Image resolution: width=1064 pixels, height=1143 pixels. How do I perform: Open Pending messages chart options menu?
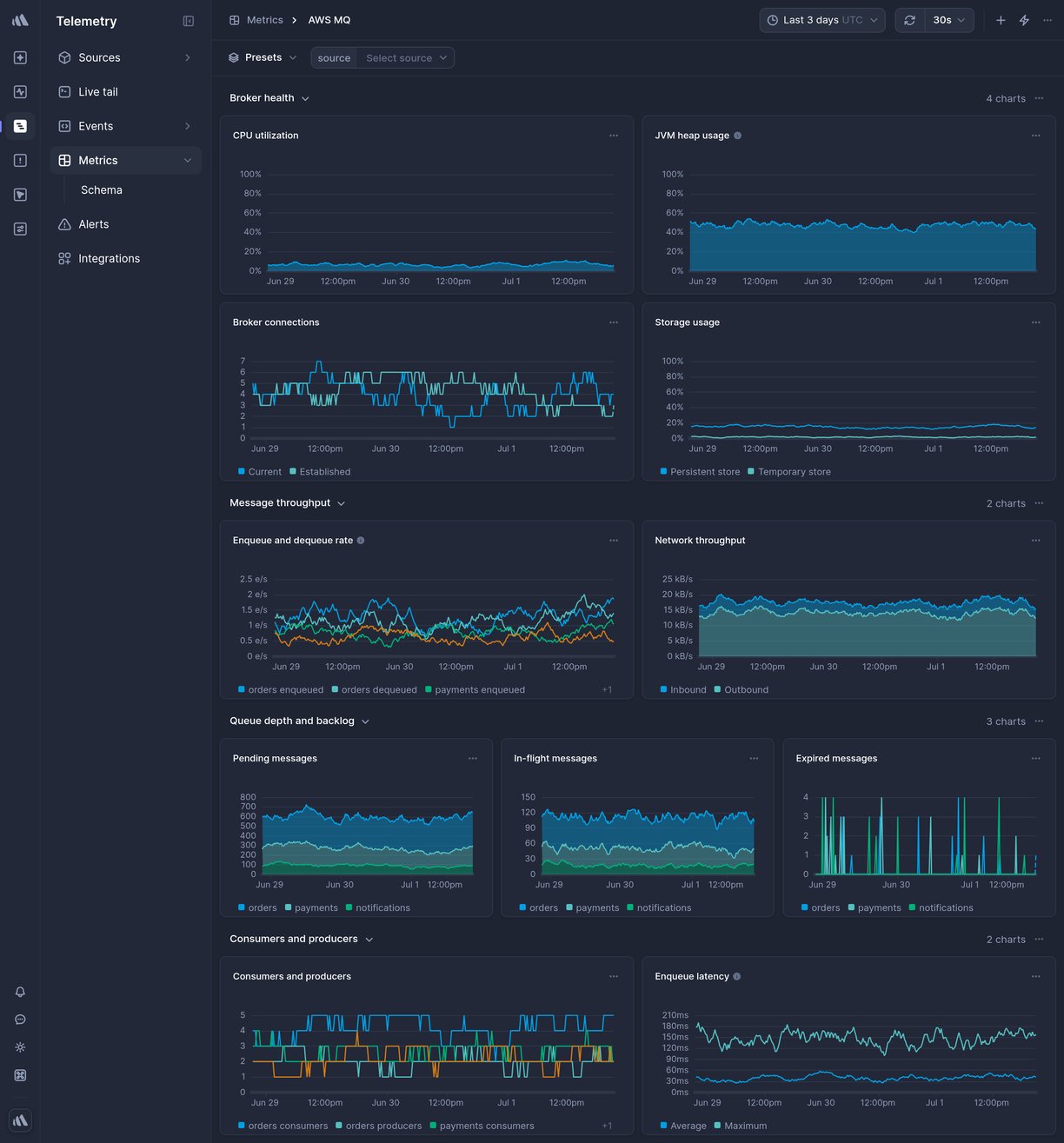[x=473, y=759]
